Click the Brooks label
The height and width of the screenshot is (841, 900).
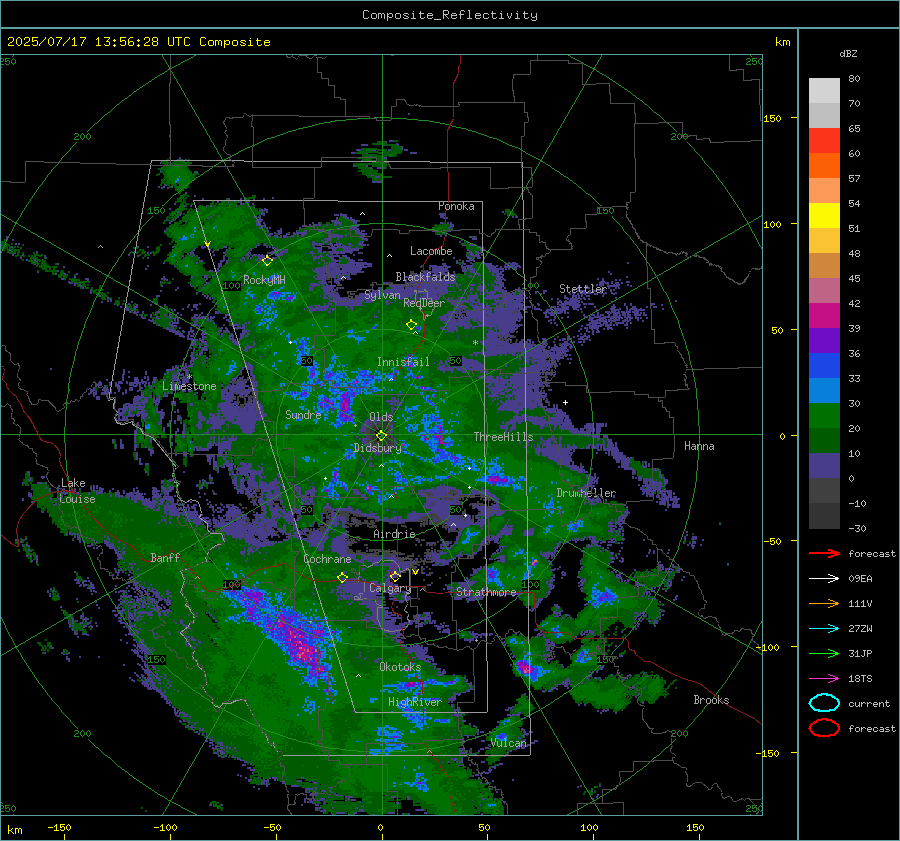[x=711, y=700]
